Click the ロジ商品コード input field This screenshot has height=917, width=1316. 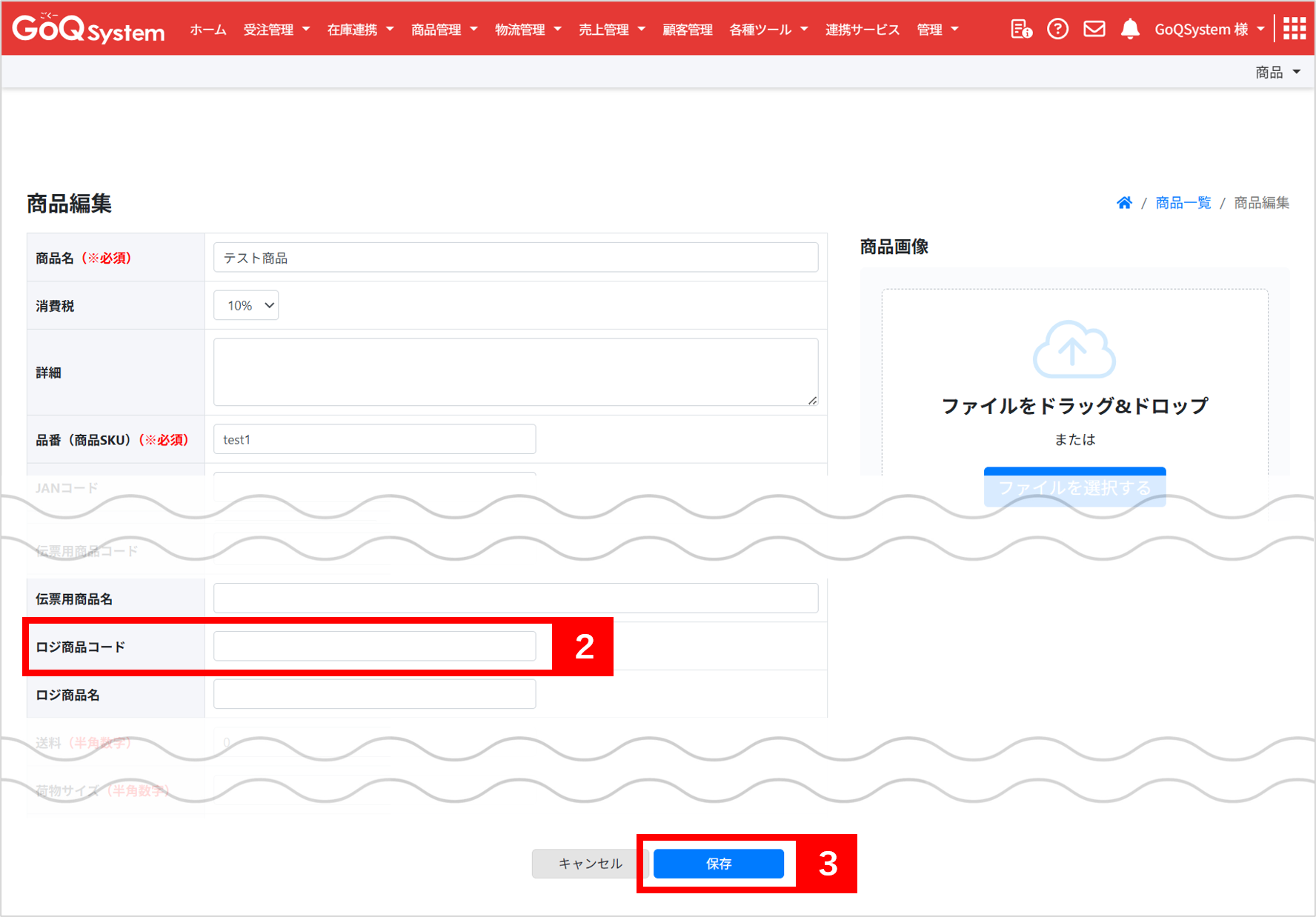tap(374, 646)
